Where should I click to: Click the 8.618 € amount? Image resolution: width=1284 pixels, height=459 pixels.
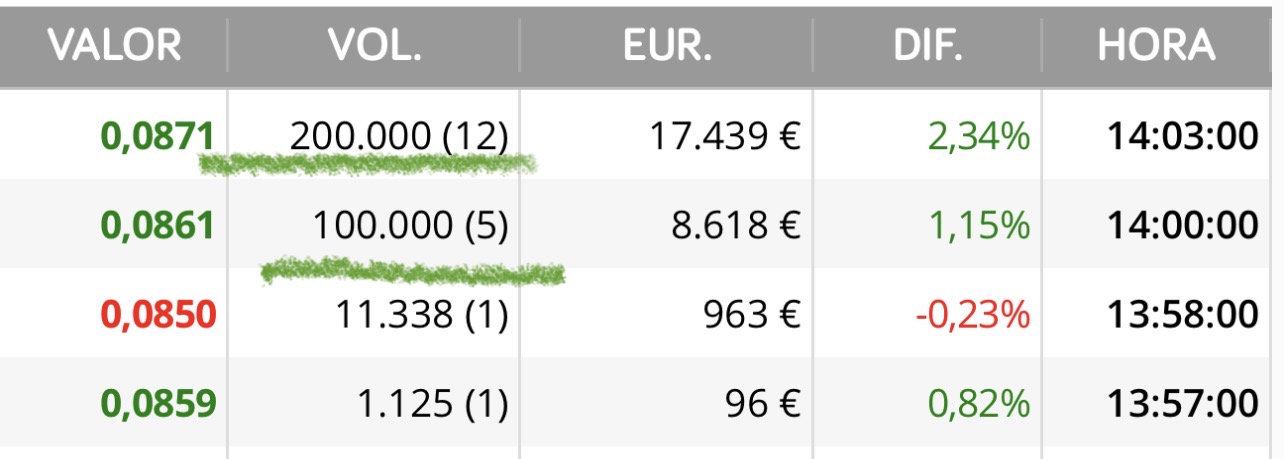tap(738, 226)
